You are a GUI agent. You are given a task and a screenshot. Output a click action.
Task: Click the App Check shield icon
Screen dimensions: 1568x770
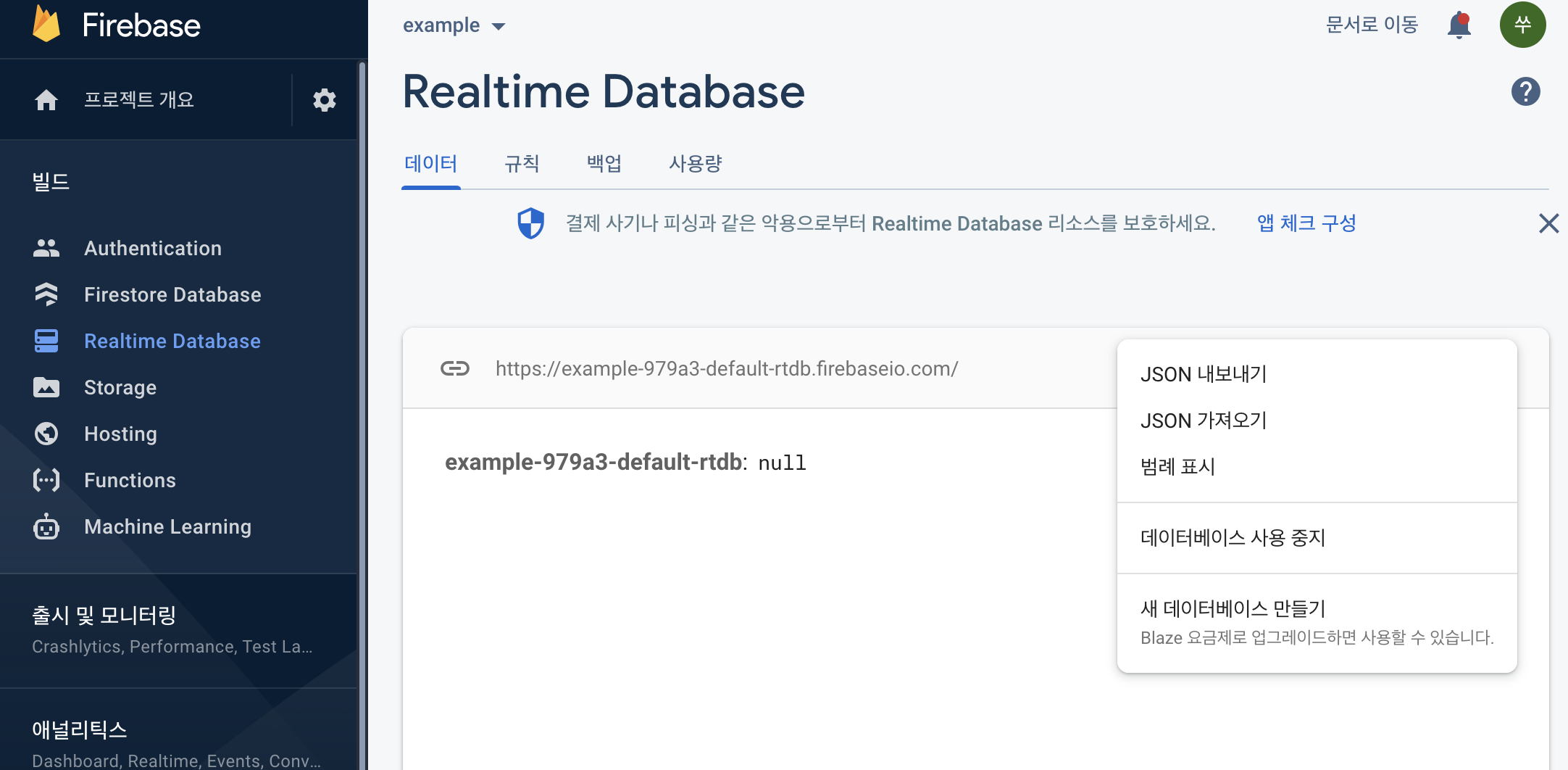(530, 223)
